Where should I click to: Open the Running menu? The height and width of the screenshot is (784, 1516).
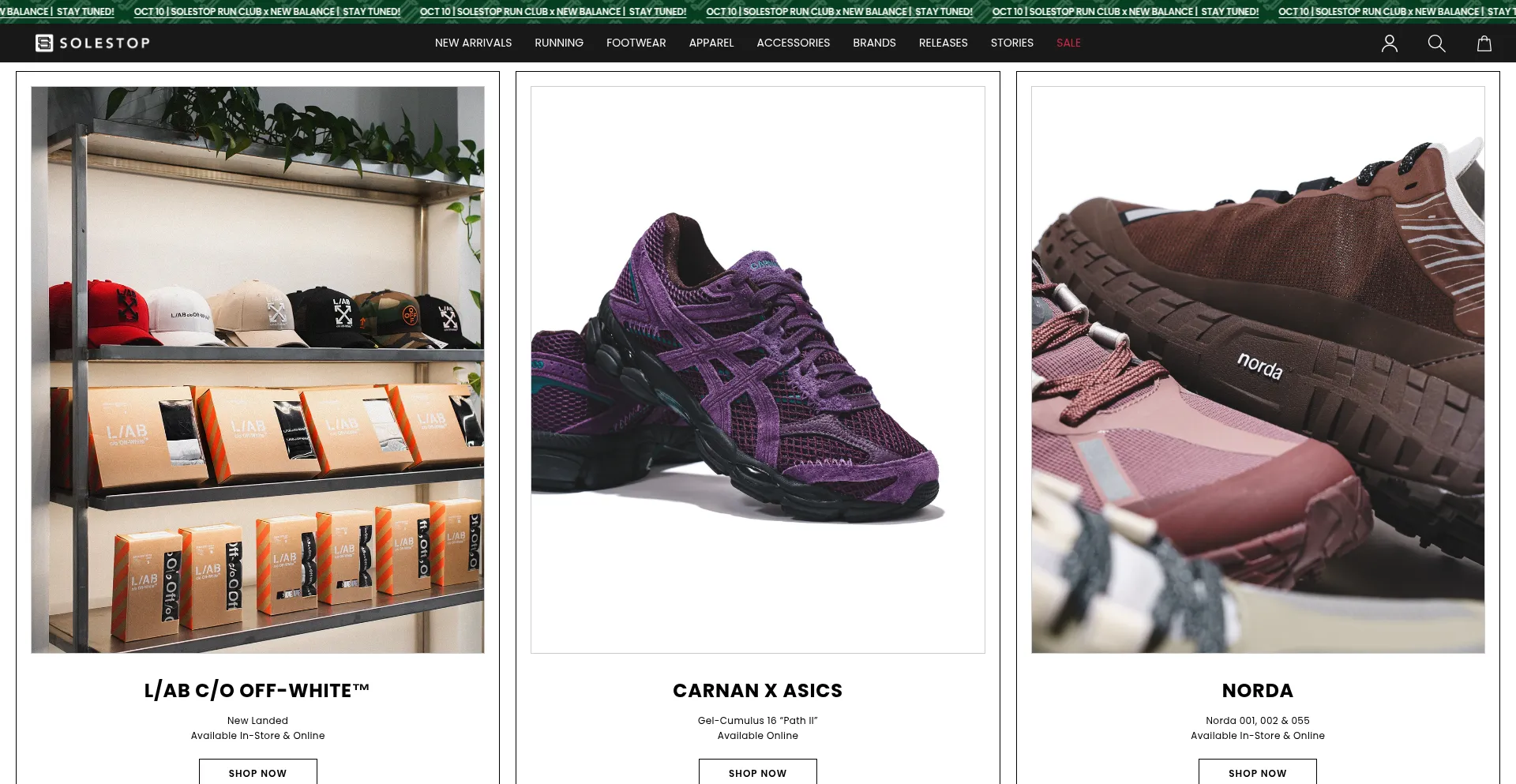pyautogui.click(x=559, y=43)
